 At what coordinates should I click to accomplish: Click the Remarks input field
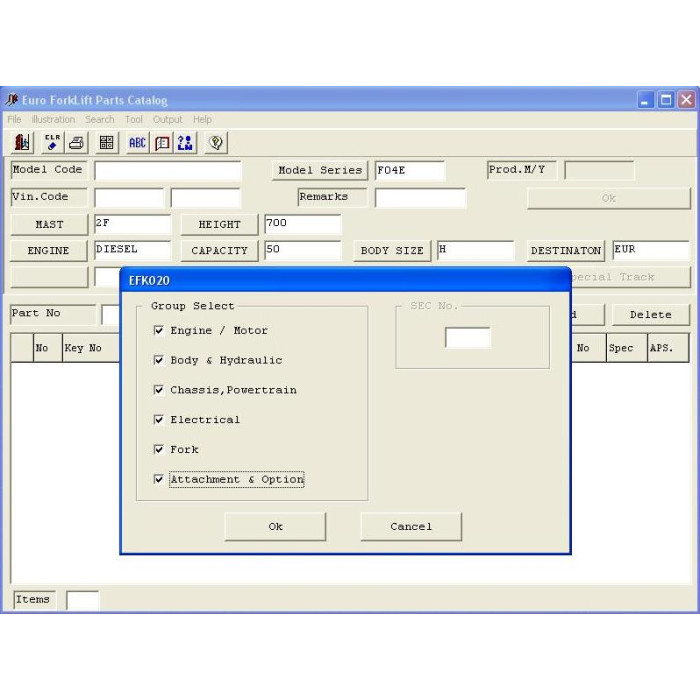[x=420, y=198]
